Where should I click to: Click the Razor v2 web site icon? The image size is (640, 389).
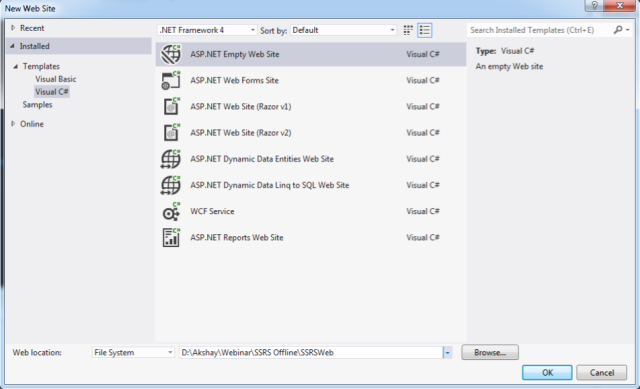(x=171, y=133)
